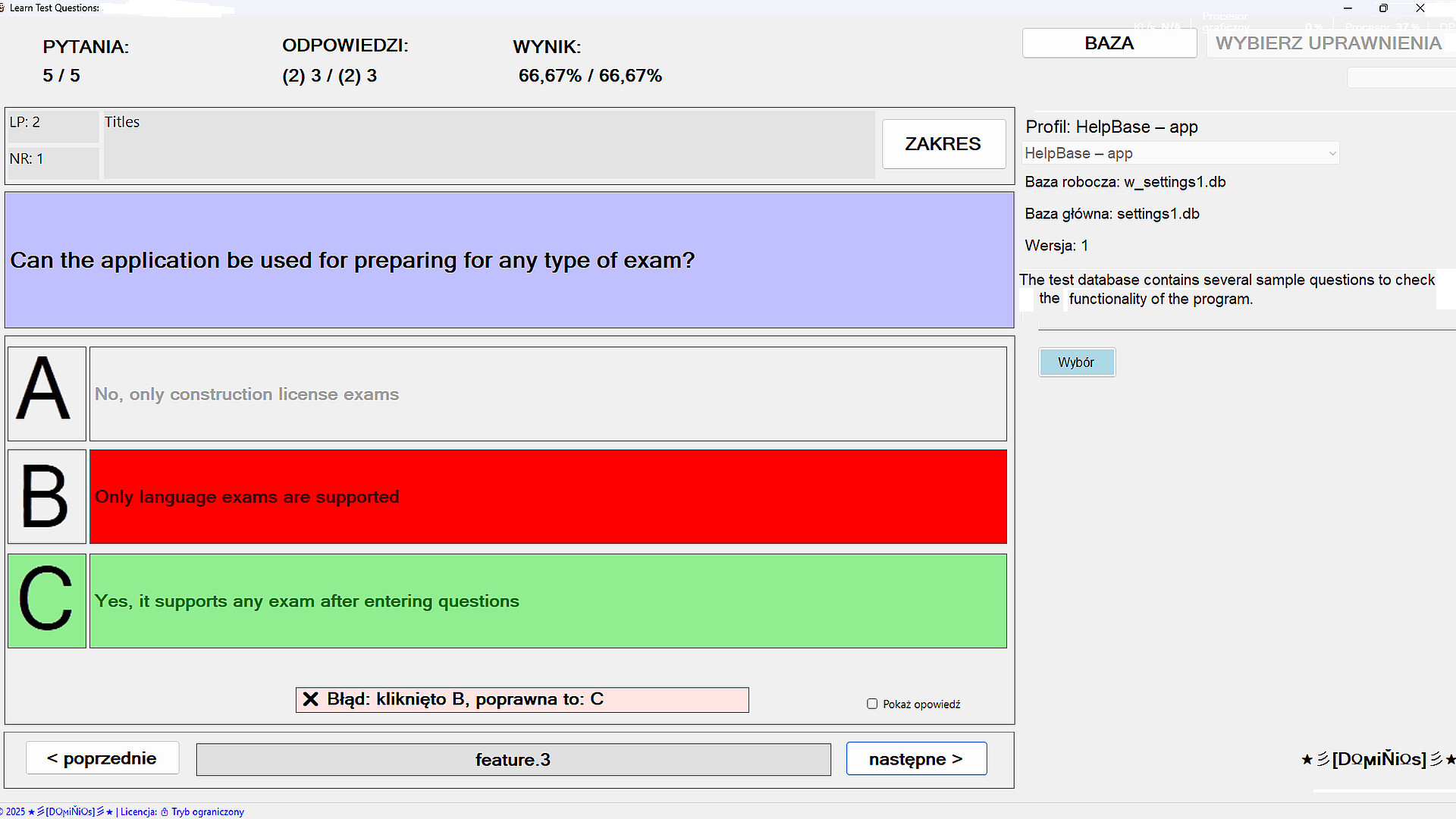
Task: Select answer icon A for construction license option
Action: [46, 394]
